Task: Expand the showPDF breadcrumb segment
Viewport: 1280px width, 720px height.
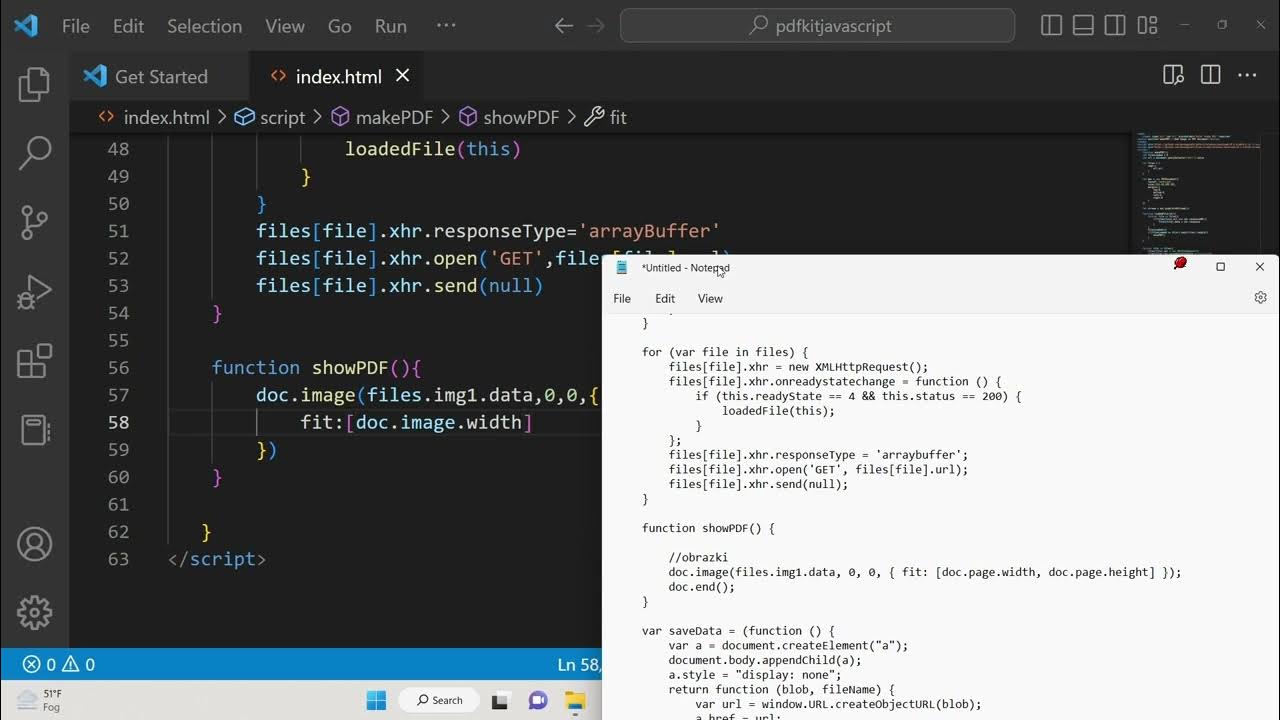Action: click(x=509, y=117)
